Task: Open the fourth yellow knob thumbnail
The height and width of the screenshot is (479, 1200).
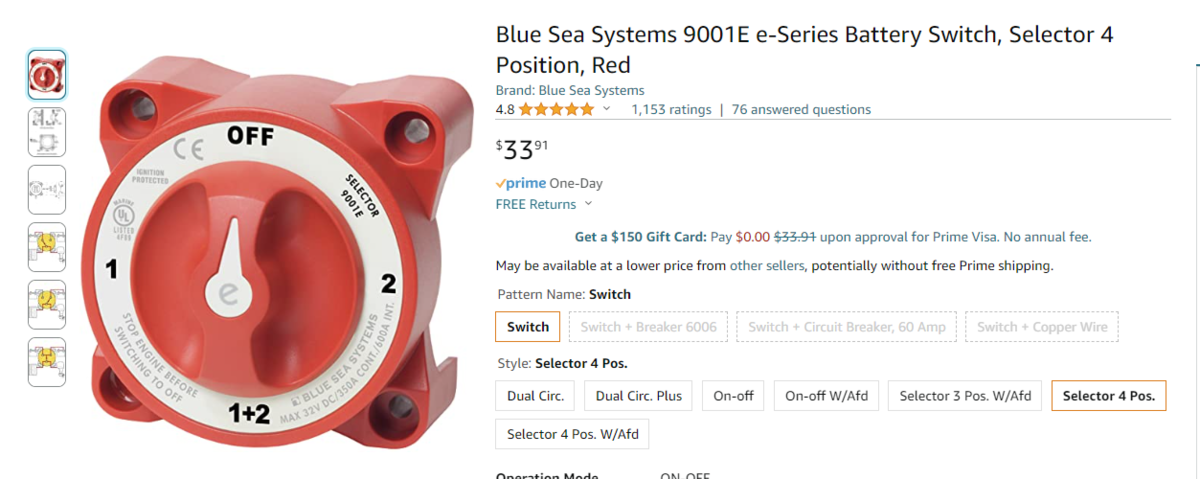Action: (46, 246)
